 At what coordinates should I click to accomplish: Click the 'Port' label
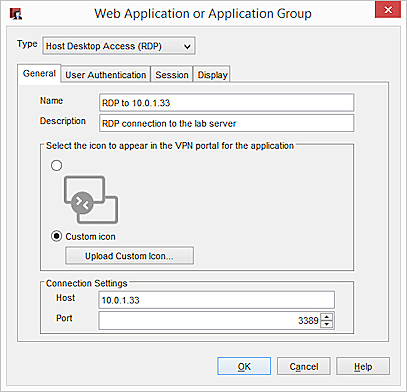click(64, 318)
